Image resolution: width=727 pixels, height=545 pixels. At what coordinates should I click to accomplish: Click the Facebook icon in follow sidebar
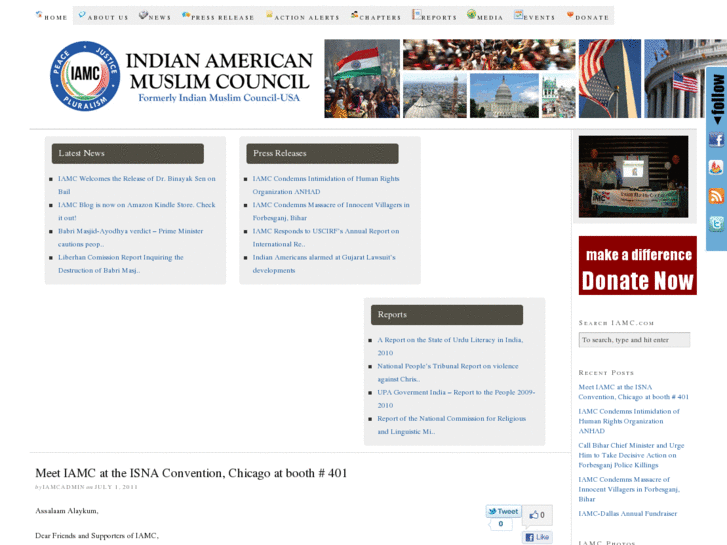coord(716,139)
